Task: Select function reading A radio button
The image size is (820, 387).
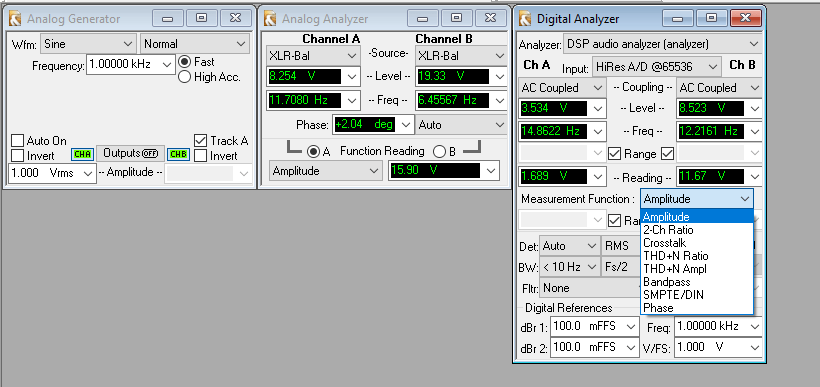Action: point(313,152)
